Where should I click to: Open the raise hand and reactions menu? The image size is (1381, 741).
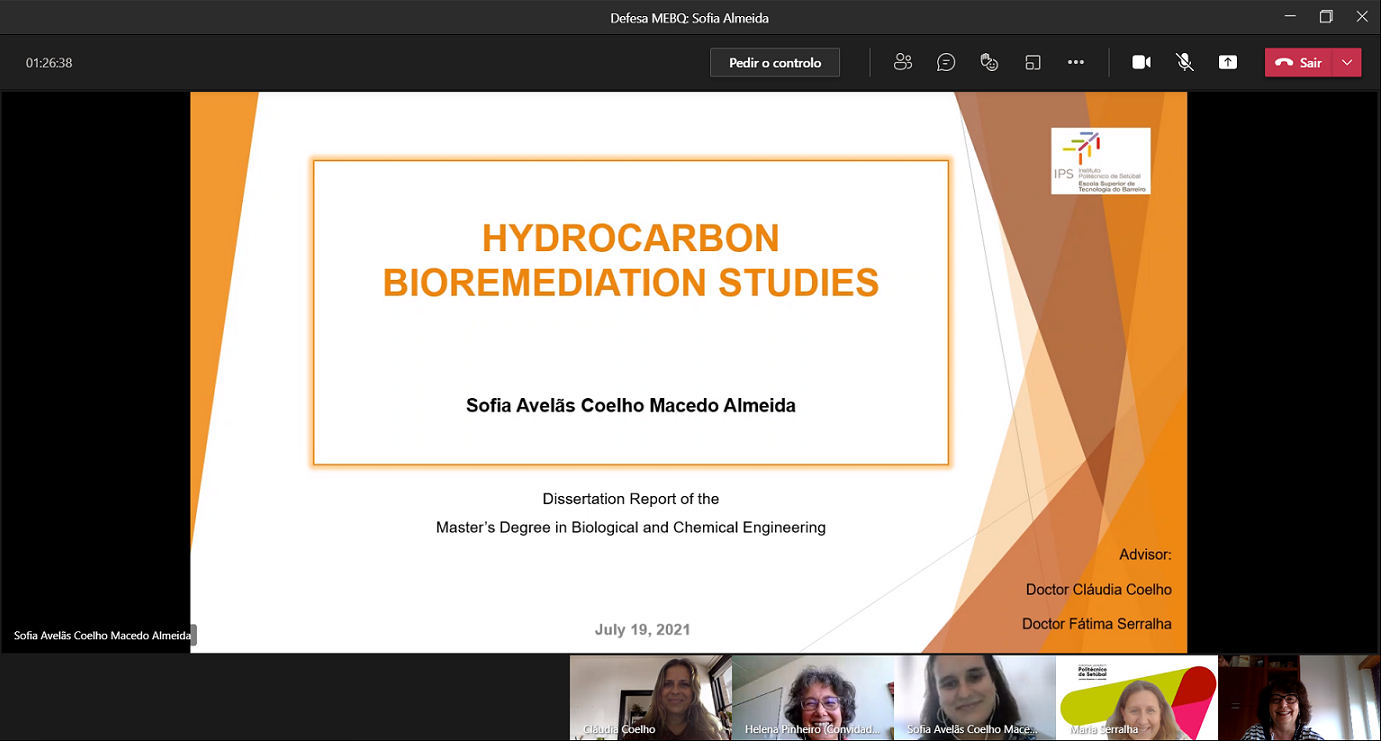click(989, 62)
